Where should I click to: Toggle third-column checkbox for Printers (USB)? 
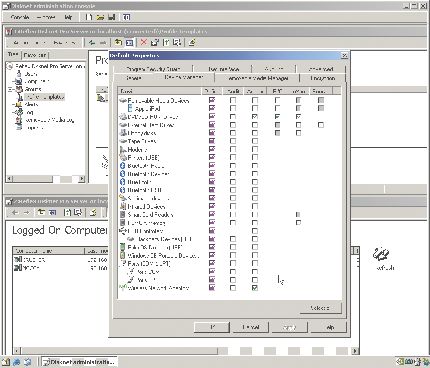click(x=255, y=157)
